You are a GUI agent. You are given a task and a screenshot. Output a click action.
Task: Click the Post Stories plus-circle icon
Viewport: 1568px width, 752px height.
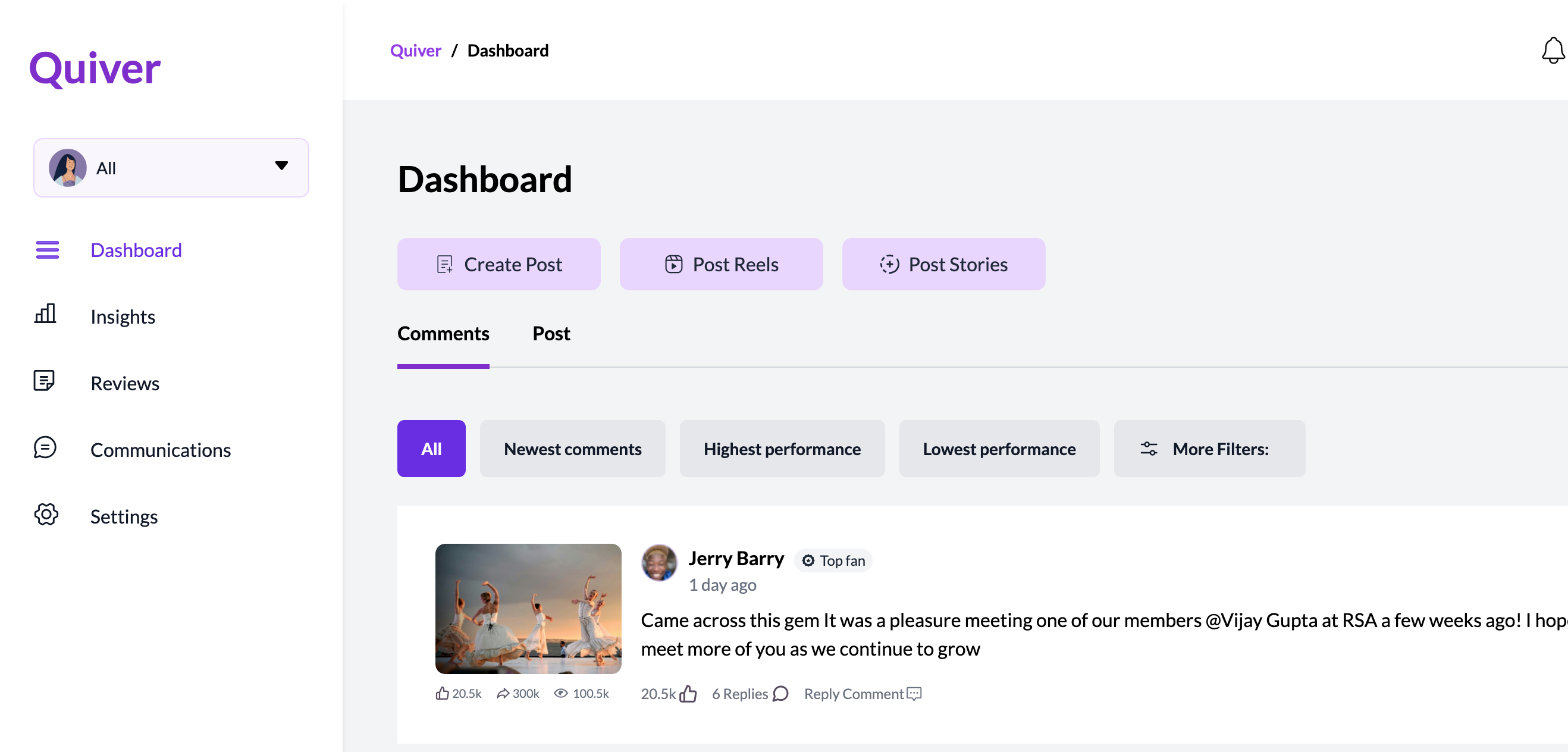click(x=889, y=264)
